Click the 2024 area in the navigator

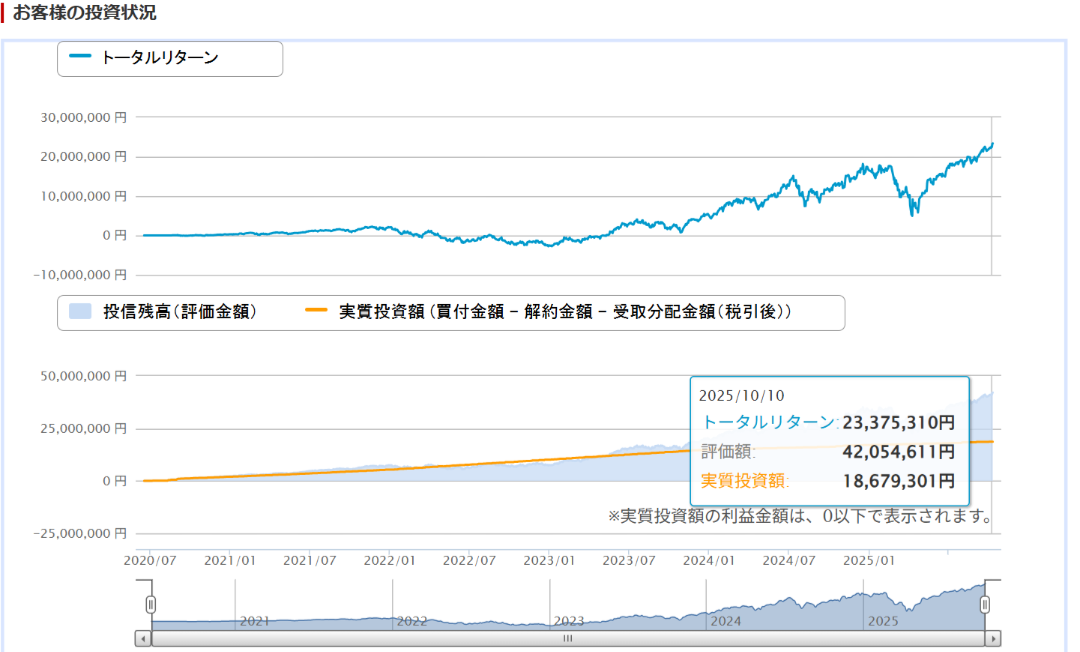coord(725,621)
